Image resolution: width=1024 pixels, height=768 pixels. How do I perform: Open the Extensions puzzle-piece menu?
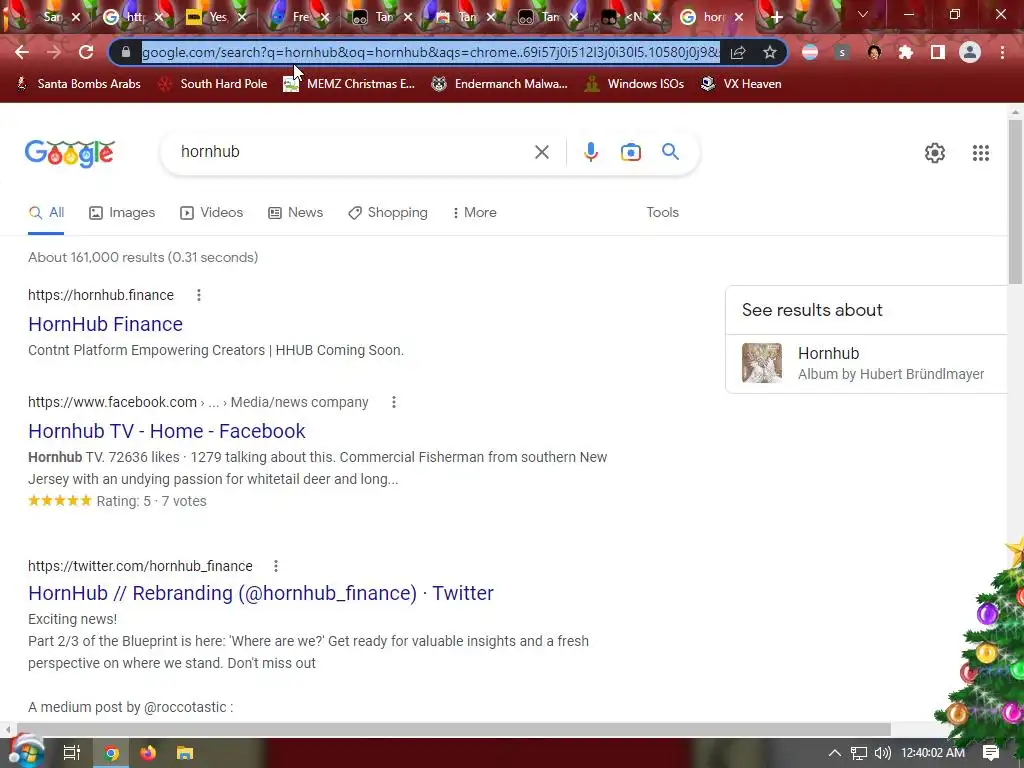[906, 52]
